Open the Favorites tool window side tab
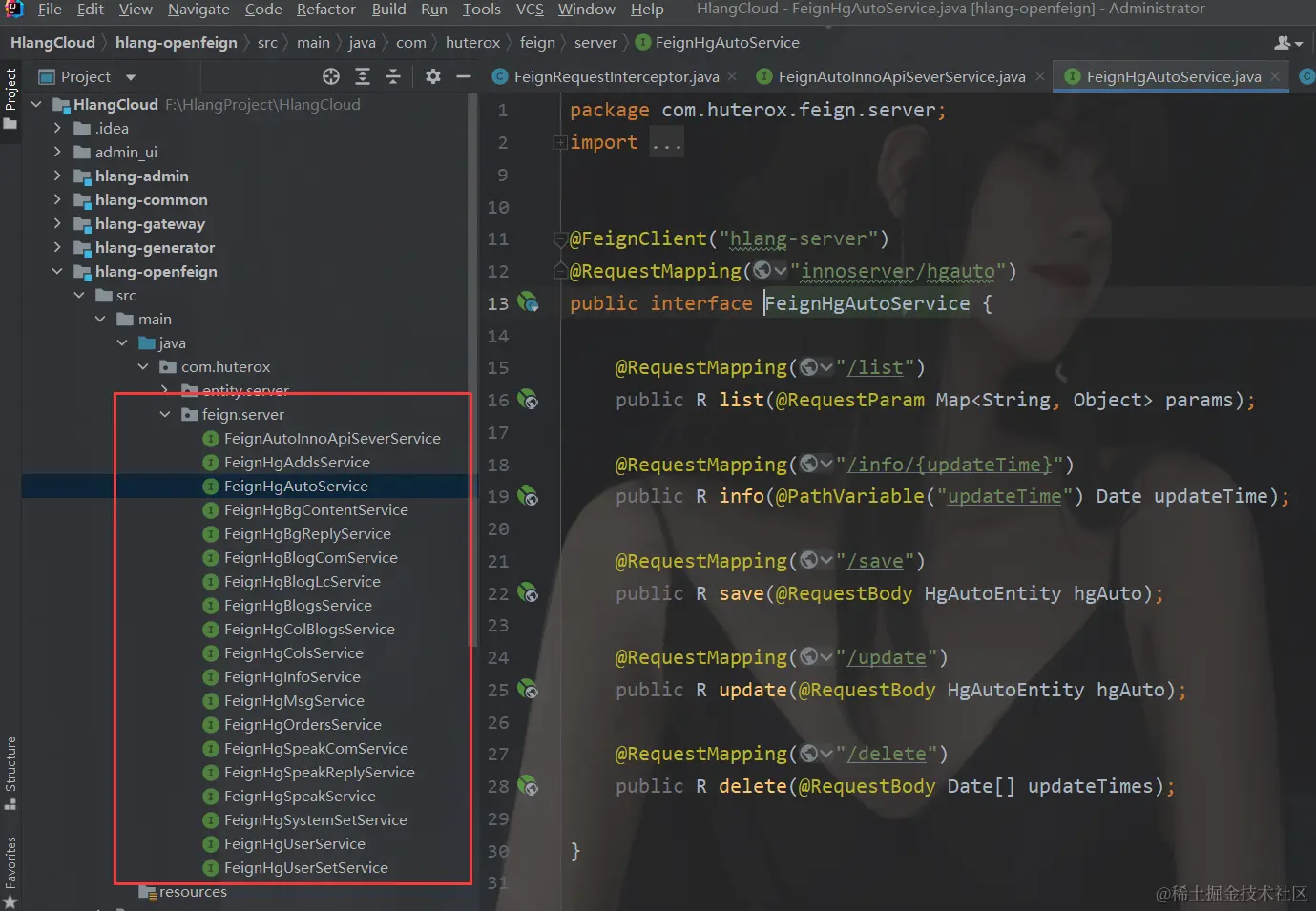 pyautogui.click(x=10, y=870)
